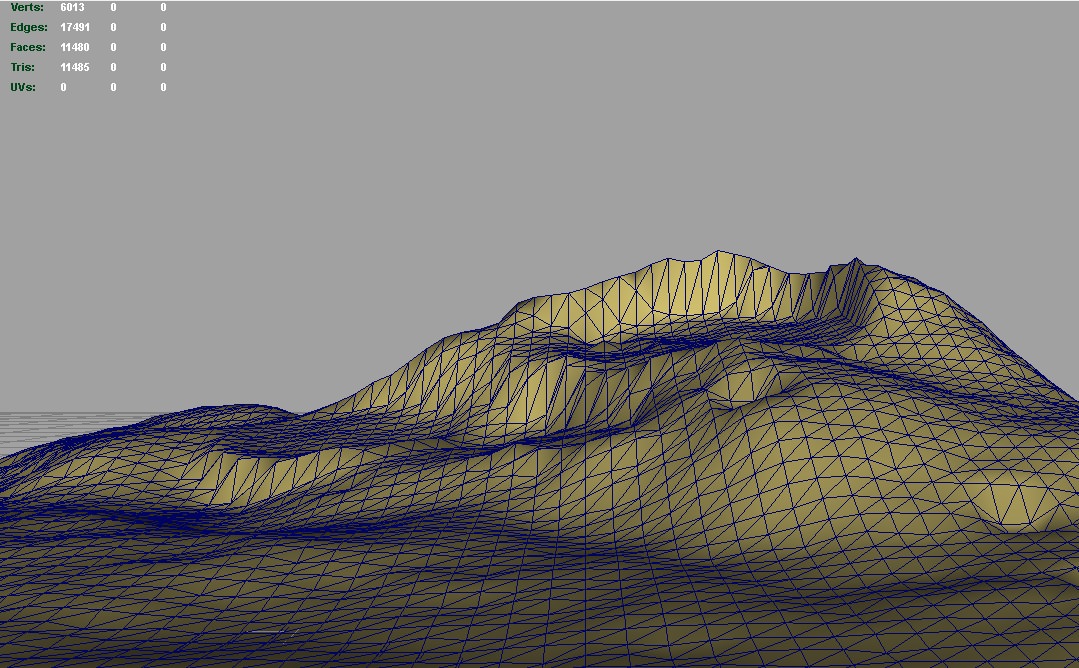The width and height of the screenshot is (1079, 668).
Task: Click the "Edges:" label in the HUD
Action: pyautogui.click(x=29, y=27)
